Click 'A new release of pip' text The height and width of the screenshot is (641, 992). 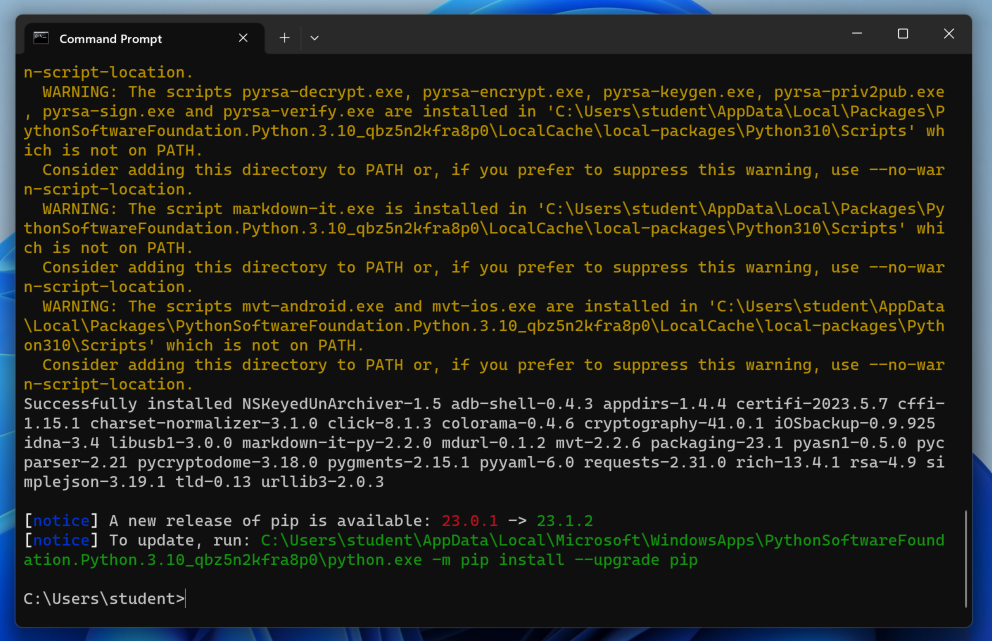pyautogui.click(x=204, y=521)
